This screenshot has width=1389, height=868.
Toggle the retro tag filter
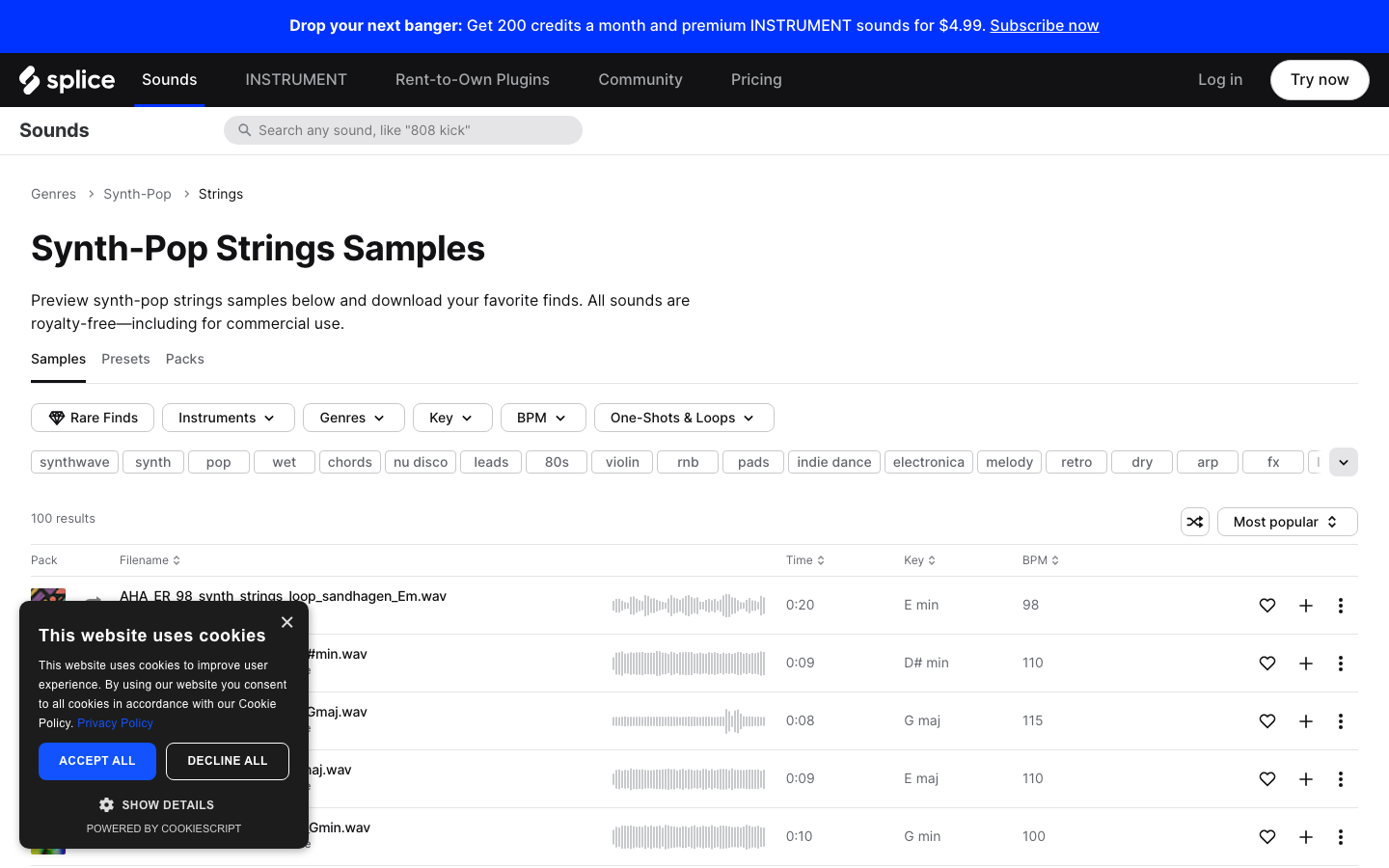pos(1076,462)
